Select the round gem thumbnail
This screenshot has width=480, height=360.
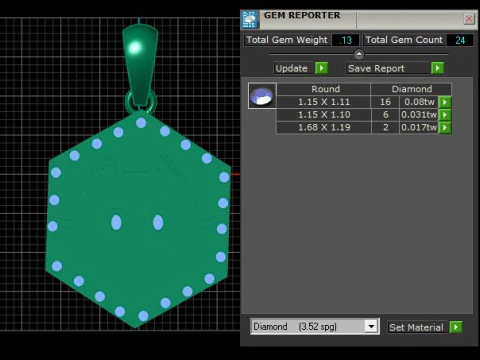coord(262,96)
